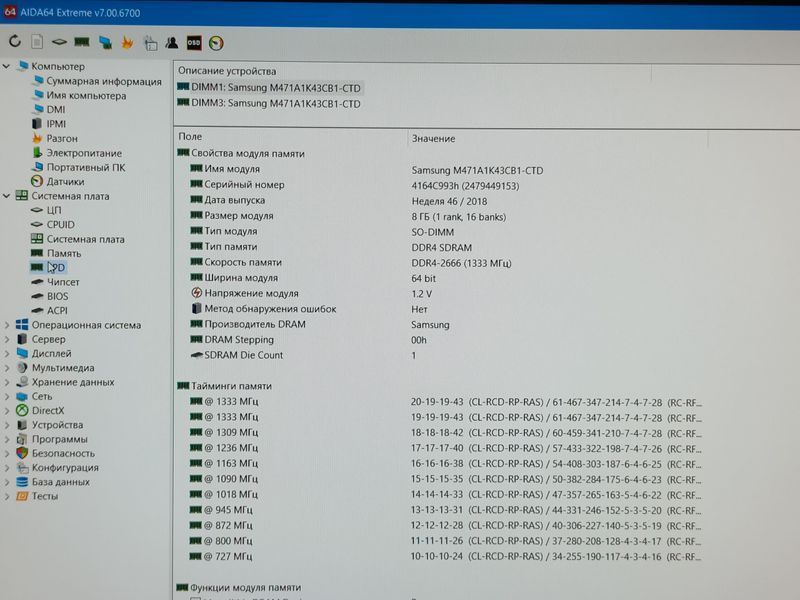Click the DRAM Stepping row
This screenshot has width=800, height=600.
pos(439,340)
